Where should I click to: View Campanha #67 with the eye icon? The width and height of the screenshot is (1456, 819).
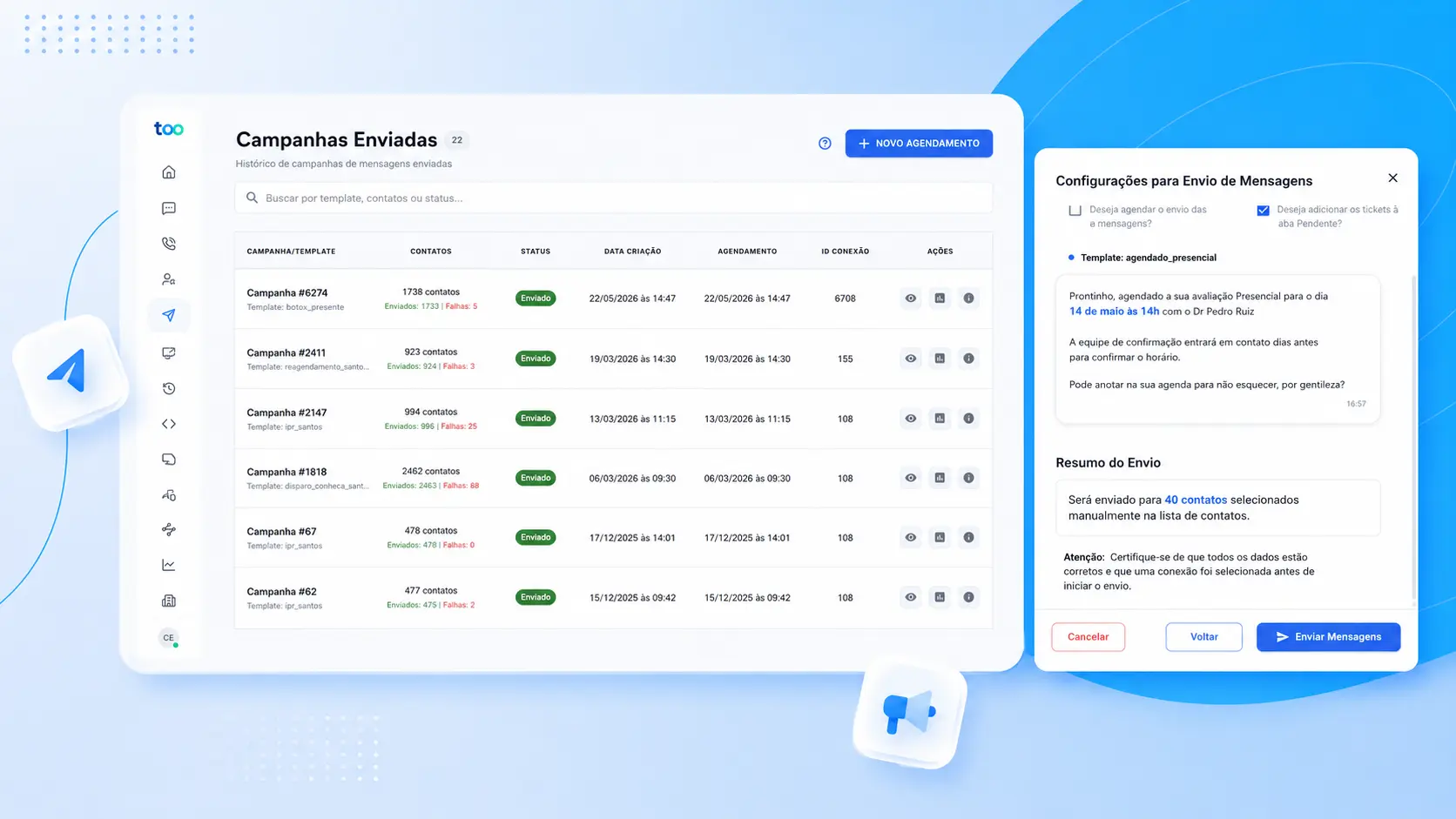911,538
